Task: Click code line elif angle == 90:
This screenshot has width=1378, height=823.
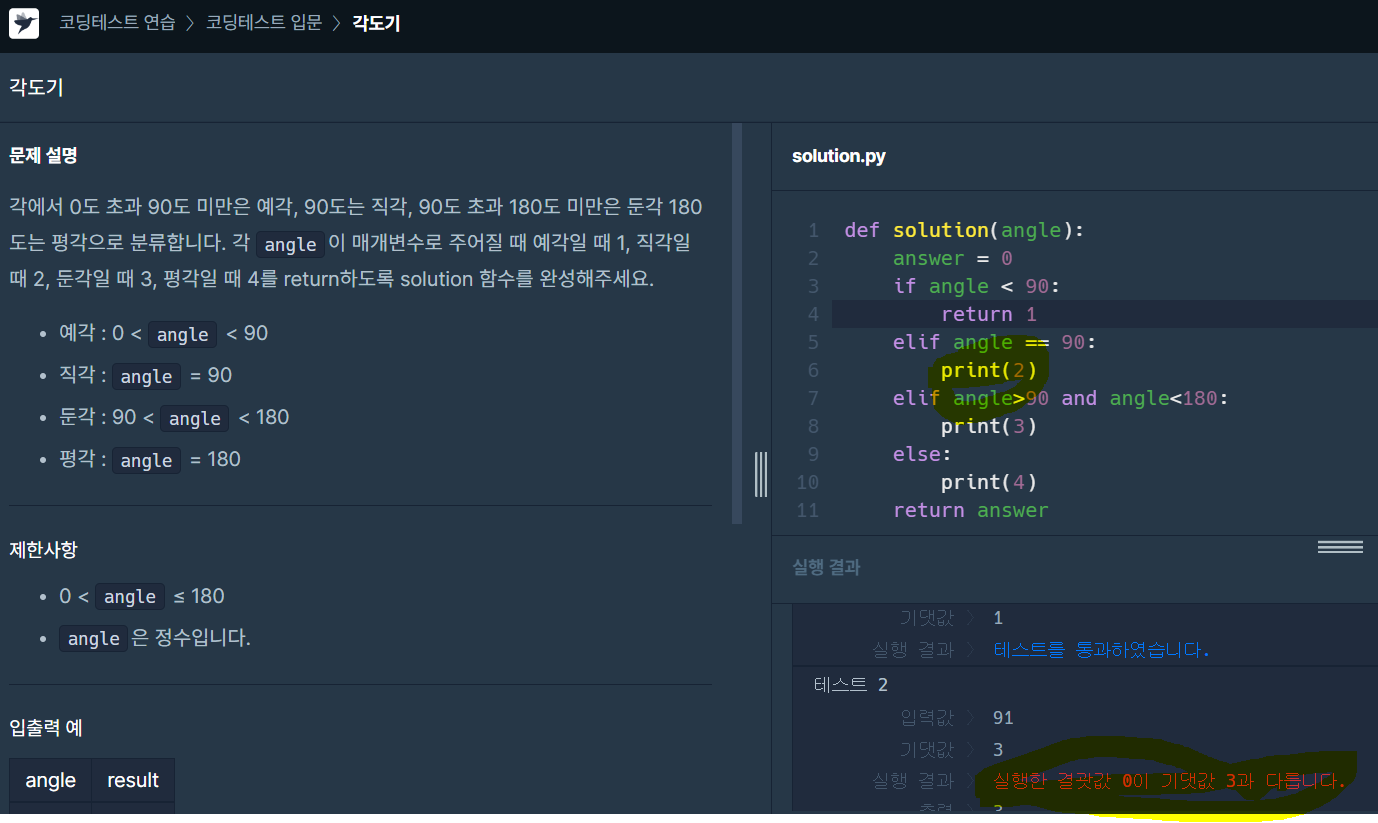Action: point(995,342)
